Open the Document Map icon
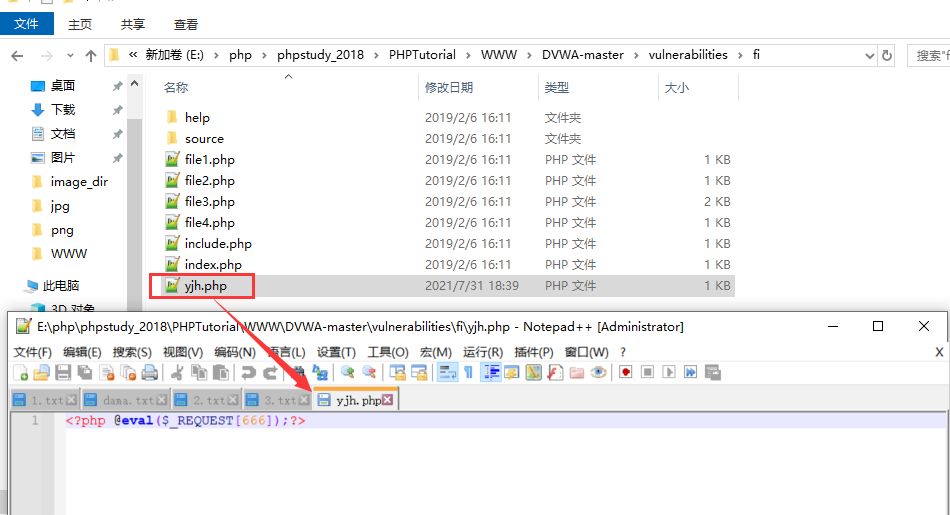Viewport: 950px width, 515px height. coord(533,373)
